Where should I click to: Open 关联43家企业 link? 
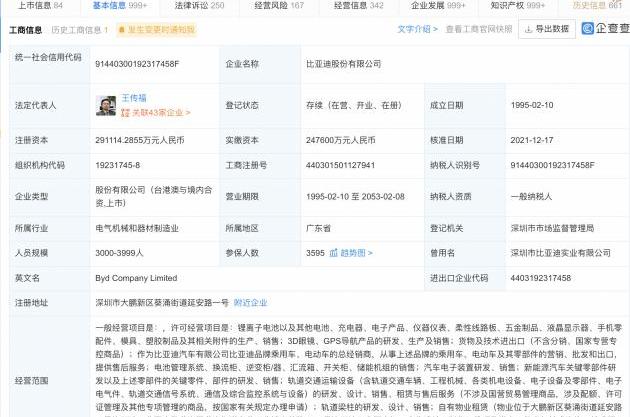[156, 113]
